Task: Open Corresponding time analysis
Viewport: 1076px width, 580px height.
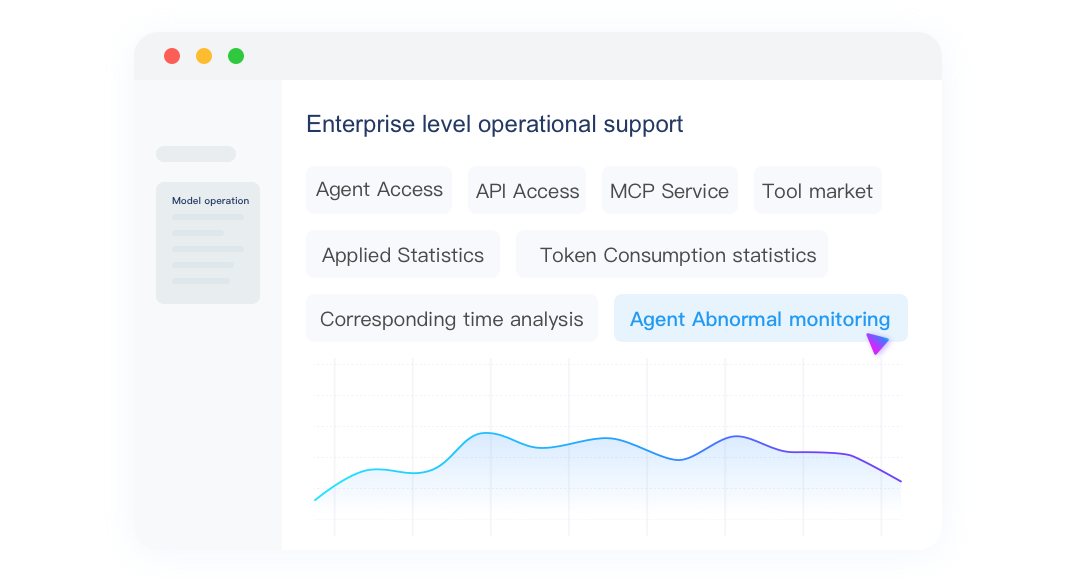Action: [x=451, y=319]
